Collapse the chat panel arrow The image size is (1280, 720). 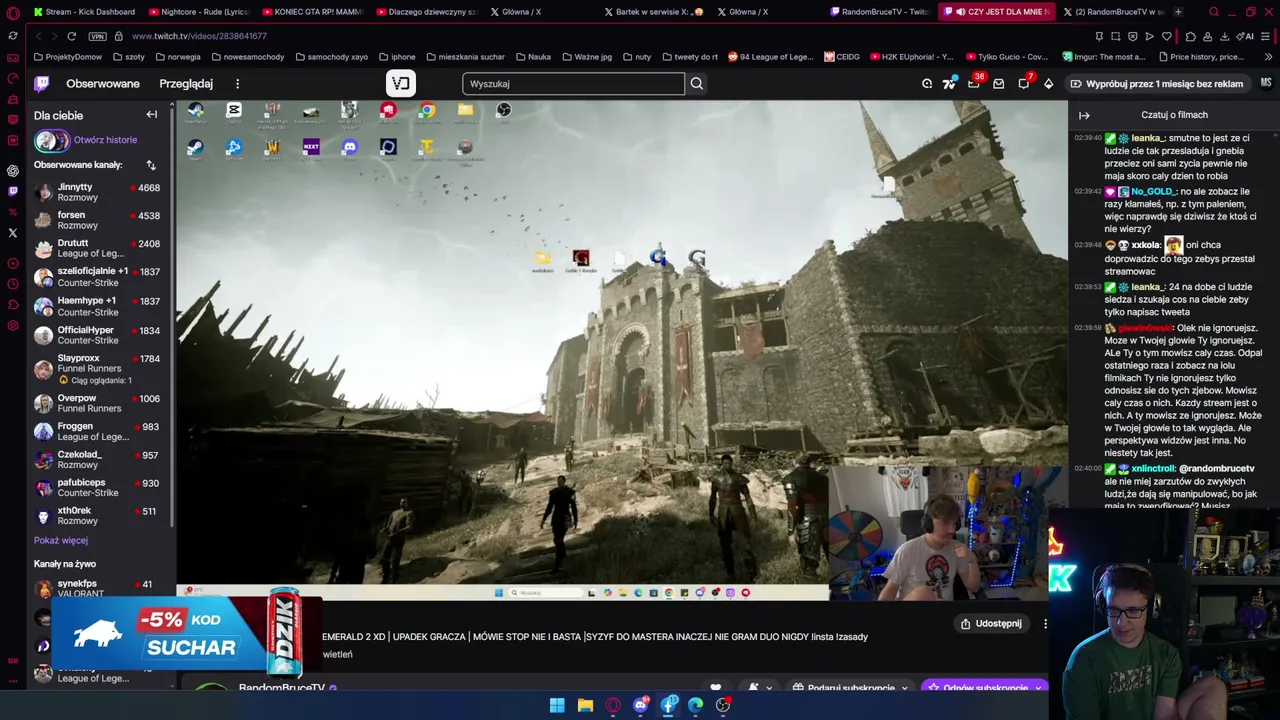(x=1084, y=115)
